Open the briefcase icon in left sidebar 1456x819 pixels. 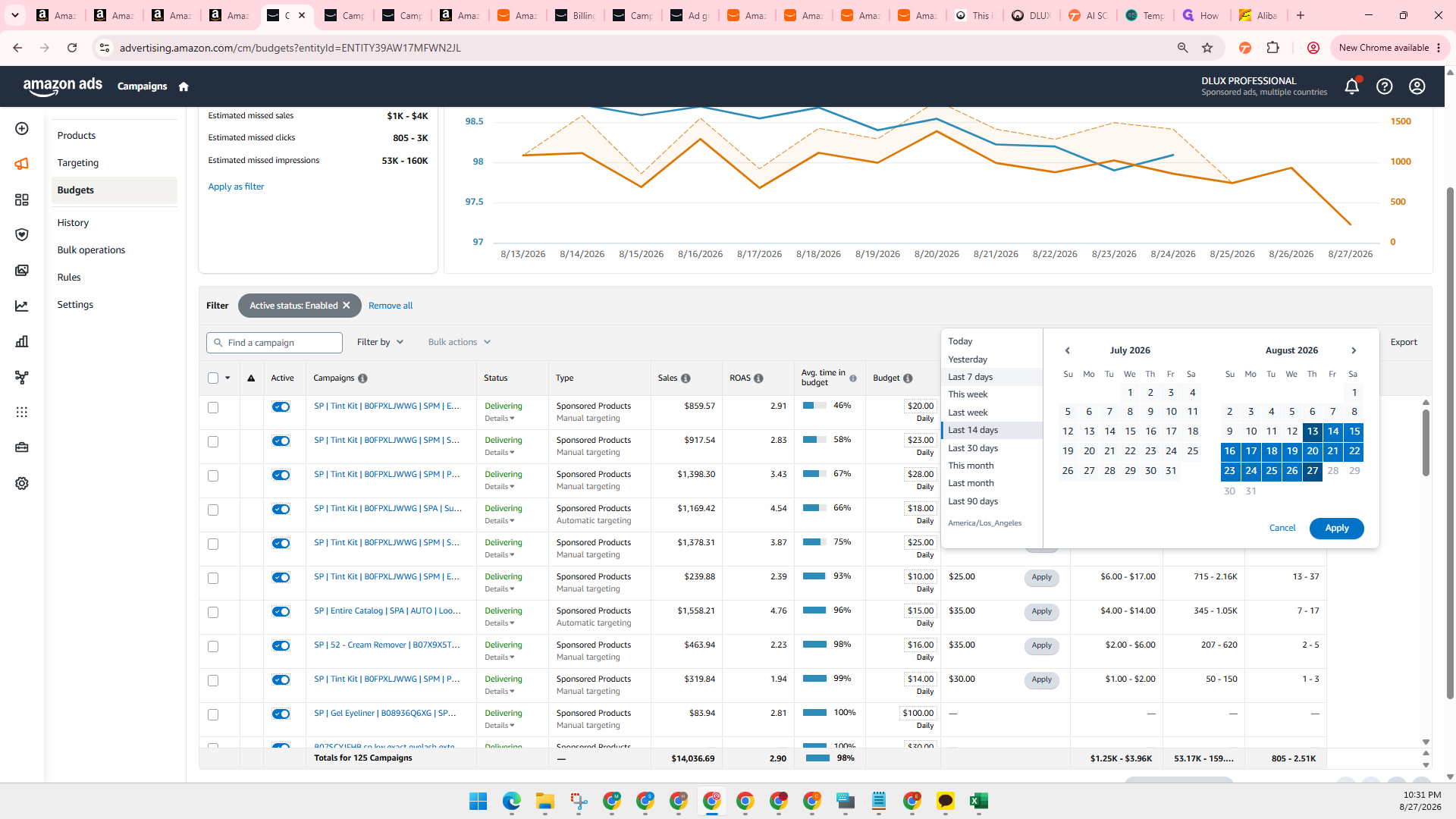tap(22, 447)
